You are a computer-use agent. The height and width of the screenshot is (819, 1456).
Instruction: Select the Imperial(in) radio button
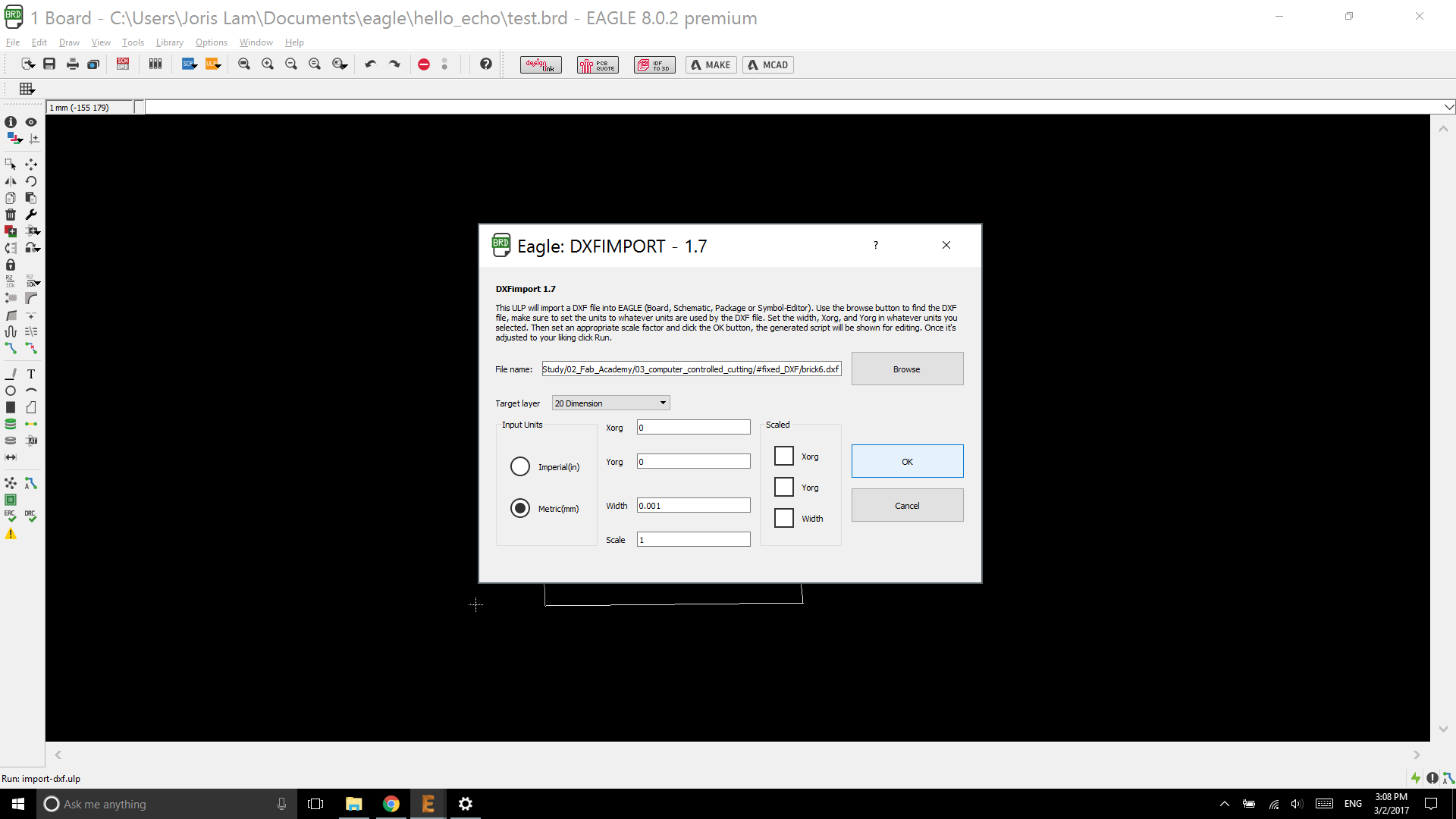(520, 466)
